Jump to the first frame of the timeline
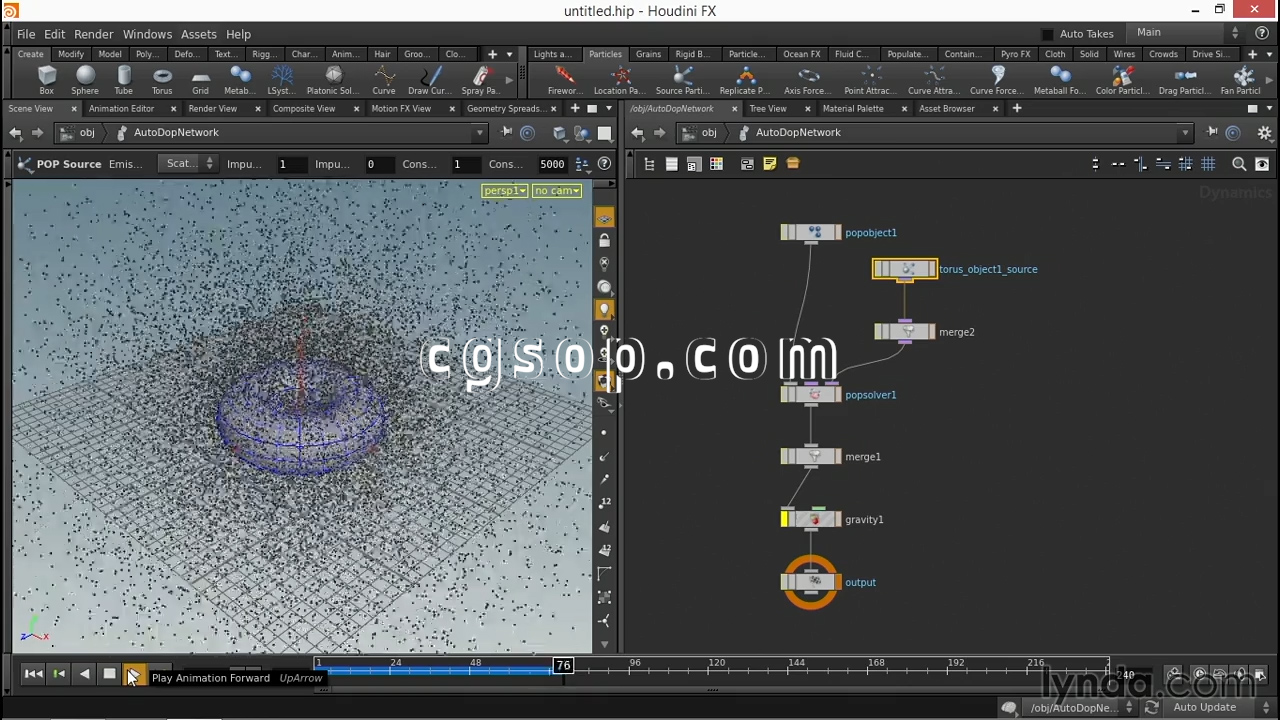The height and width of the screenshot is (720, 1280). (33, 674)
